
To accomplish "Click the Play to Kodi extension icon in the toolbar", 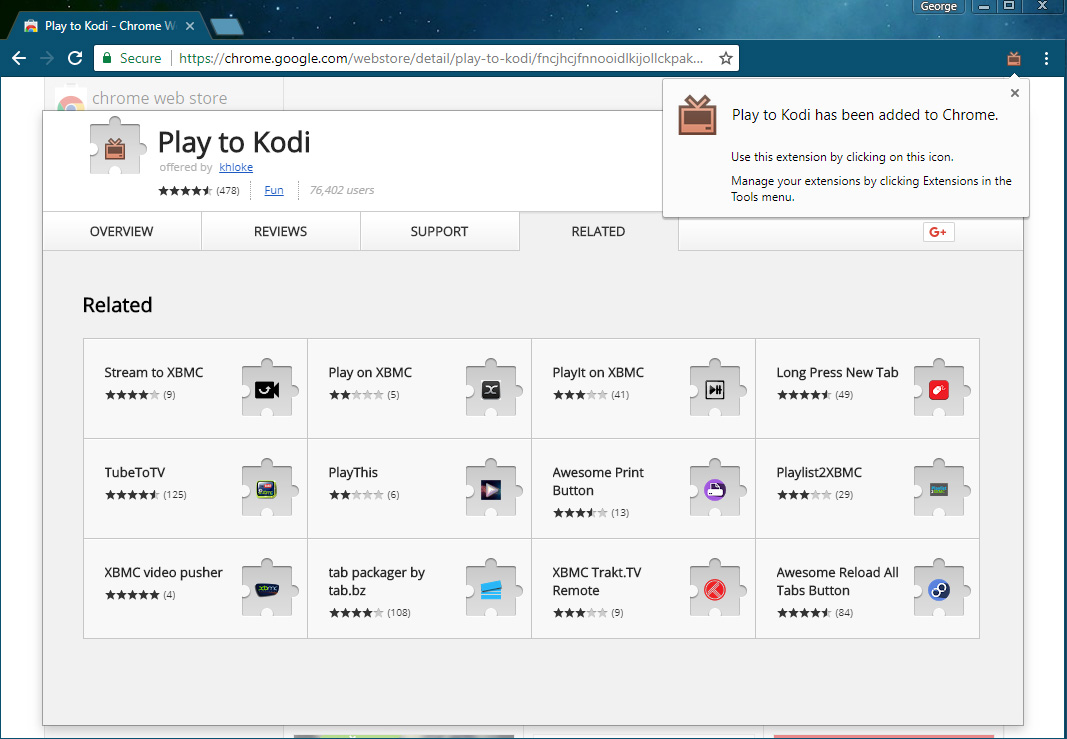I will (x=1013, y=58).
